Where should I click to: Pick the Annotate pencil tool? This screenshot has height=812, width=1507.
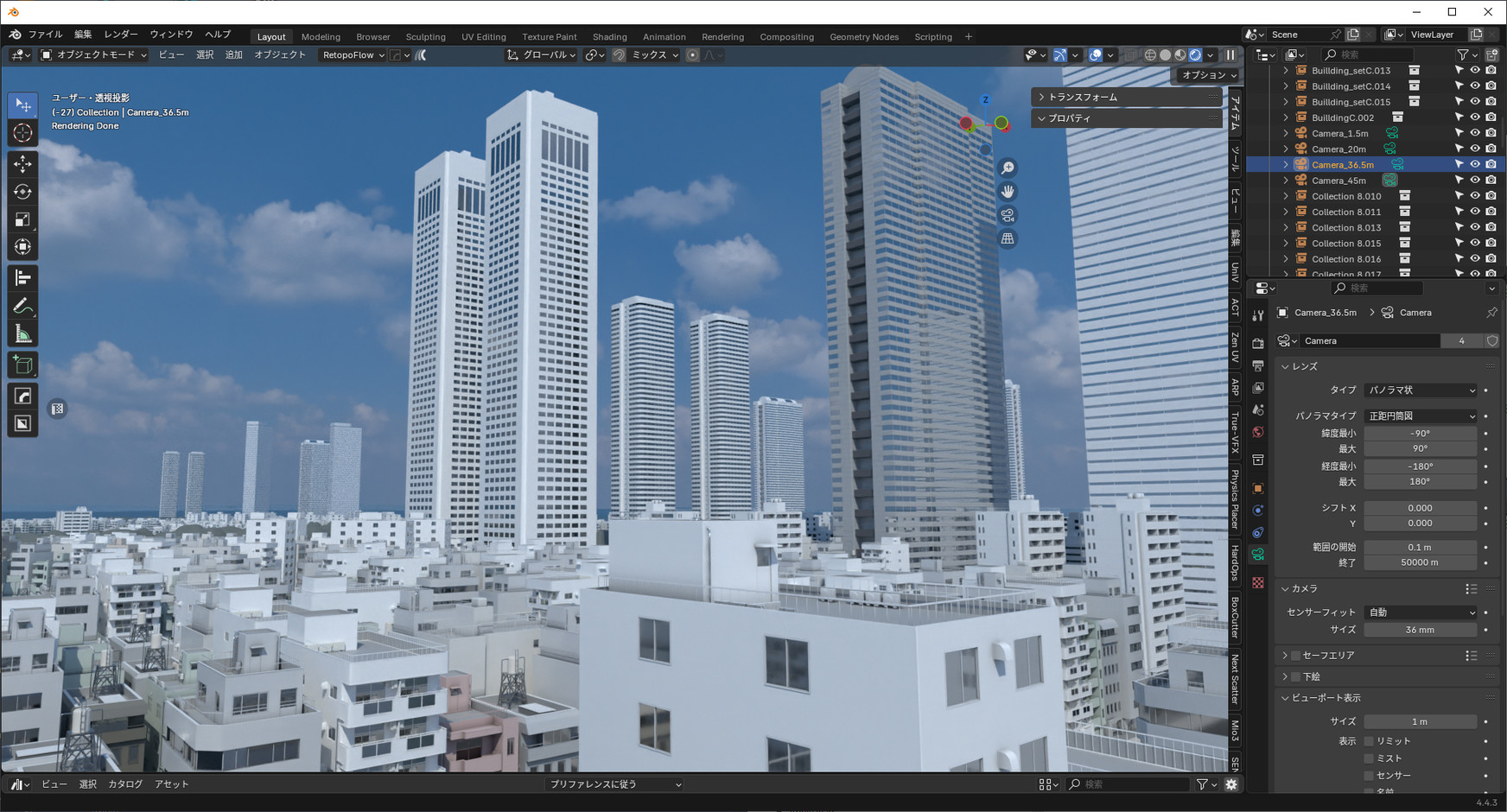point(23,306)
